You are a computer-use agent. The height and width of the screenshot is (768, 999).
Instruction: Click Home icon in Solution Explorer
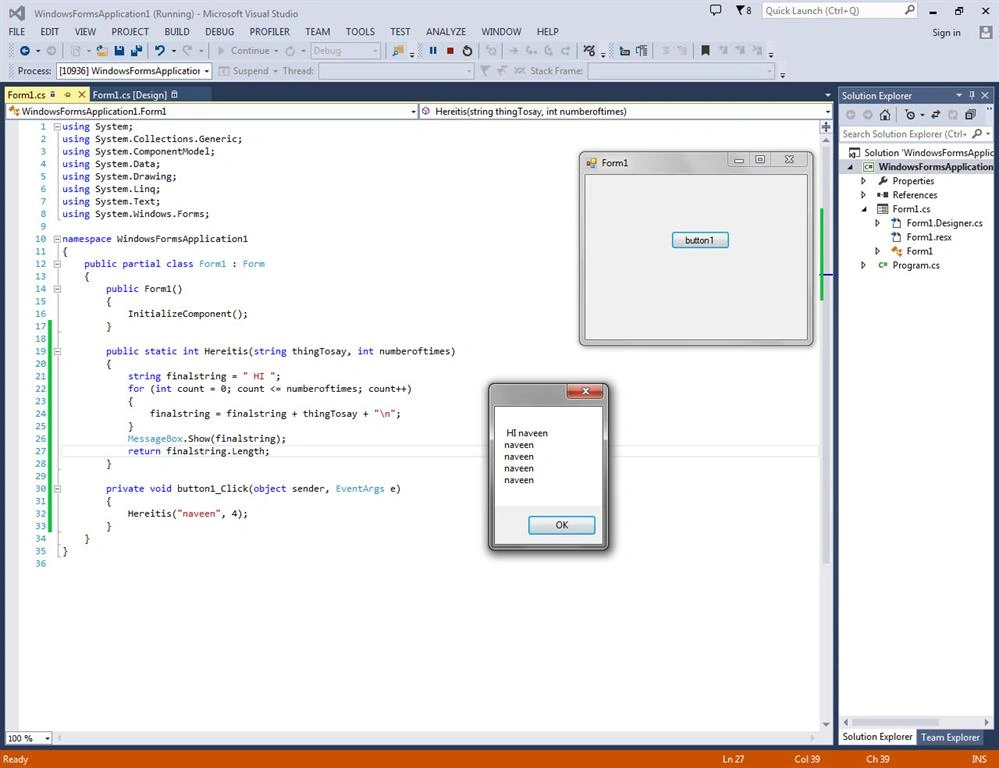pyautogui.click(x=885, y=115)
